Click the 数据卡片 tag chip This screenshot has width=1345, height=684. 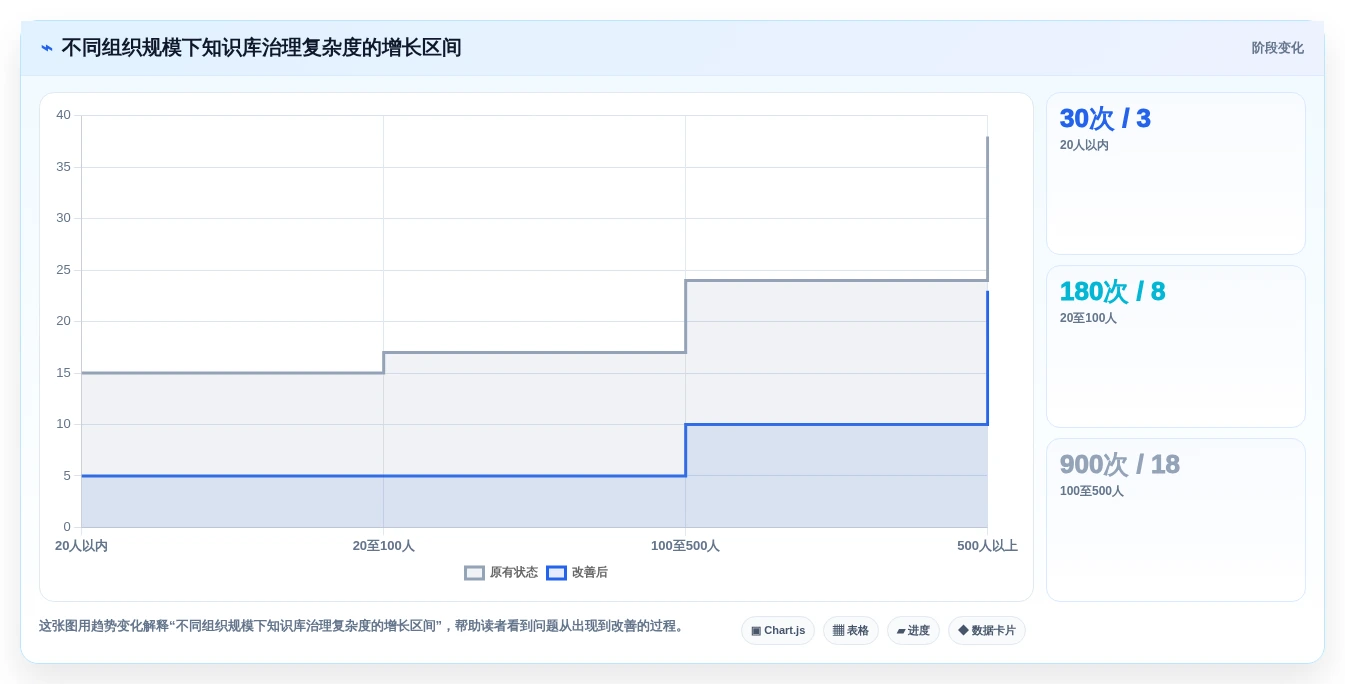point(987,631)
